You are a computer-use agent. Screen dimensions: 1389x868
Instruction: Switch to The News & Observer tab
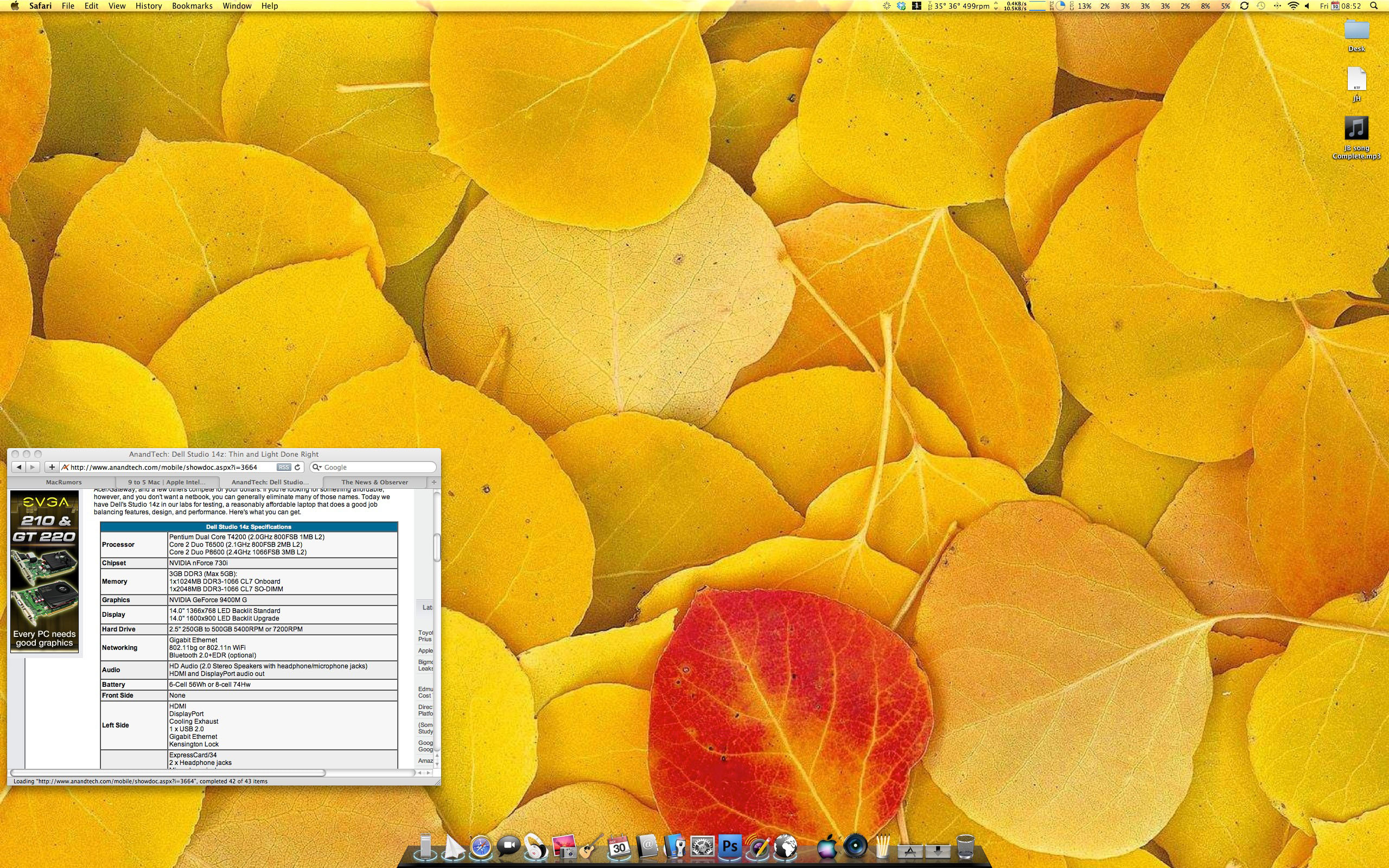point(374,482)
